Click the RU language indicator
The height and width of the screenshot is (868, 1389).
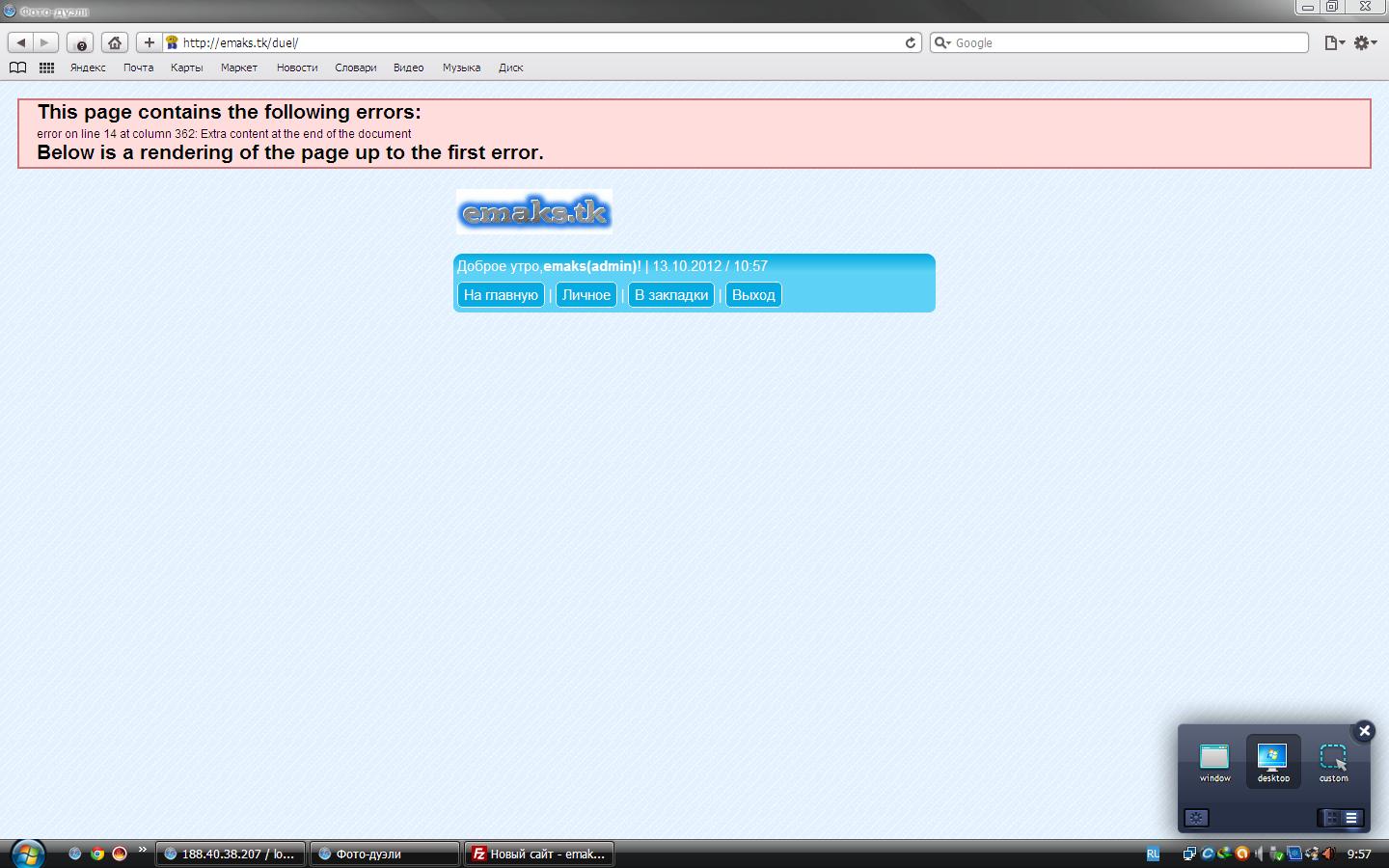1153,854
